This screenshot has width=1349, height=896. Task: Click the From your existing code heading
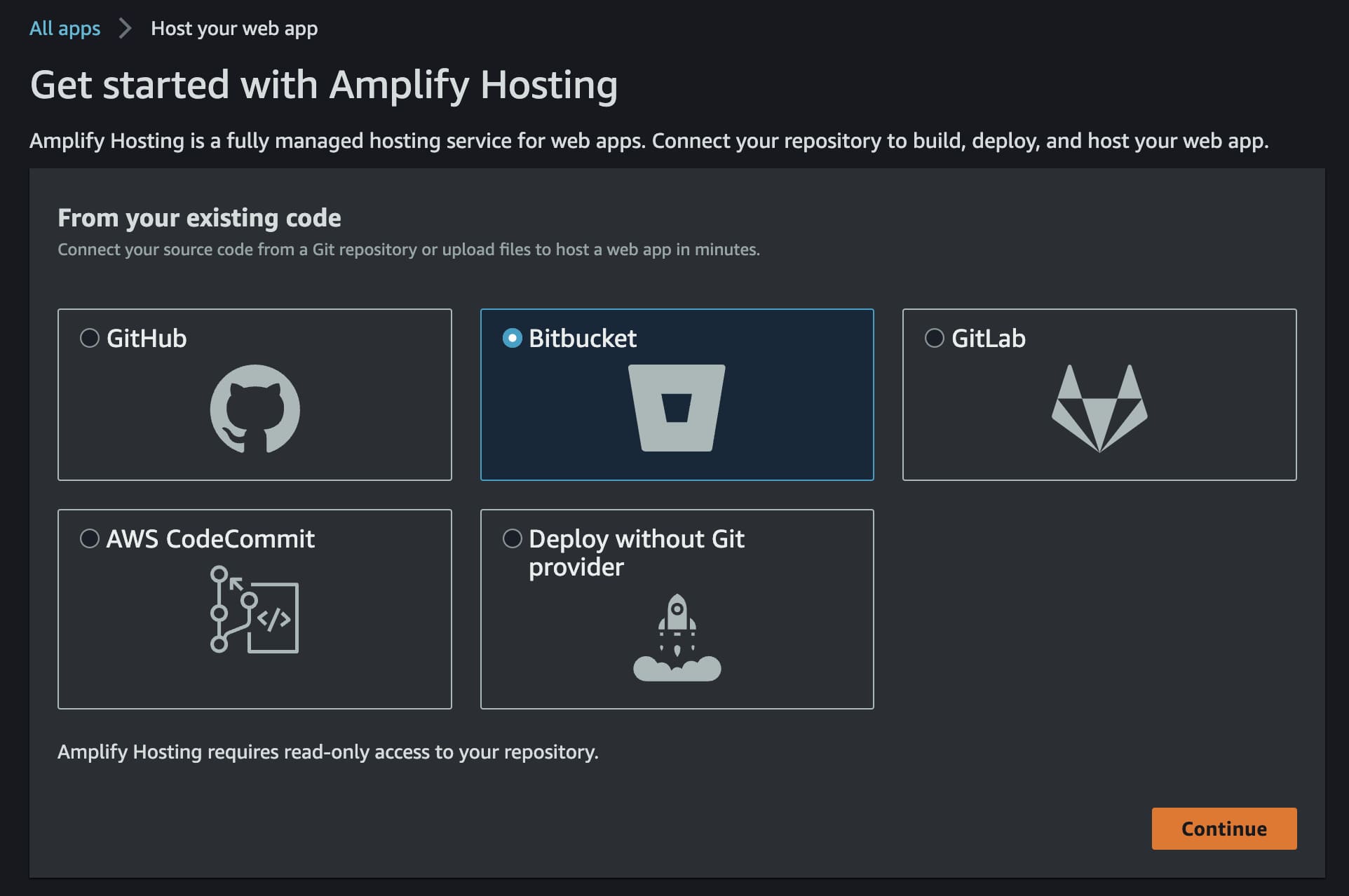click(199, 218)
